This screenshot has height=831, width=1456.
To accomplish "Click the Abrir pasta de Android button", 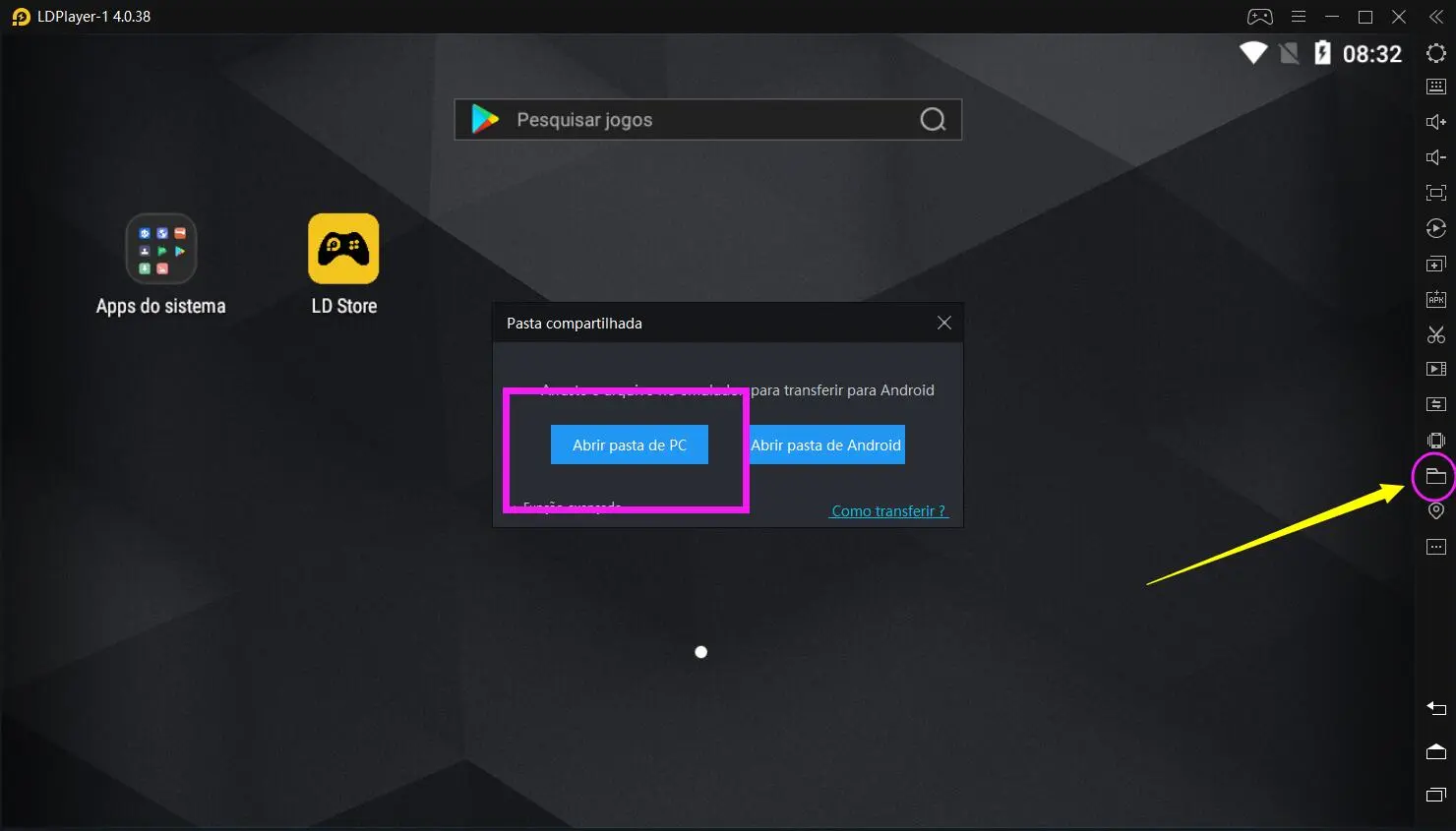I will [826, 445].
